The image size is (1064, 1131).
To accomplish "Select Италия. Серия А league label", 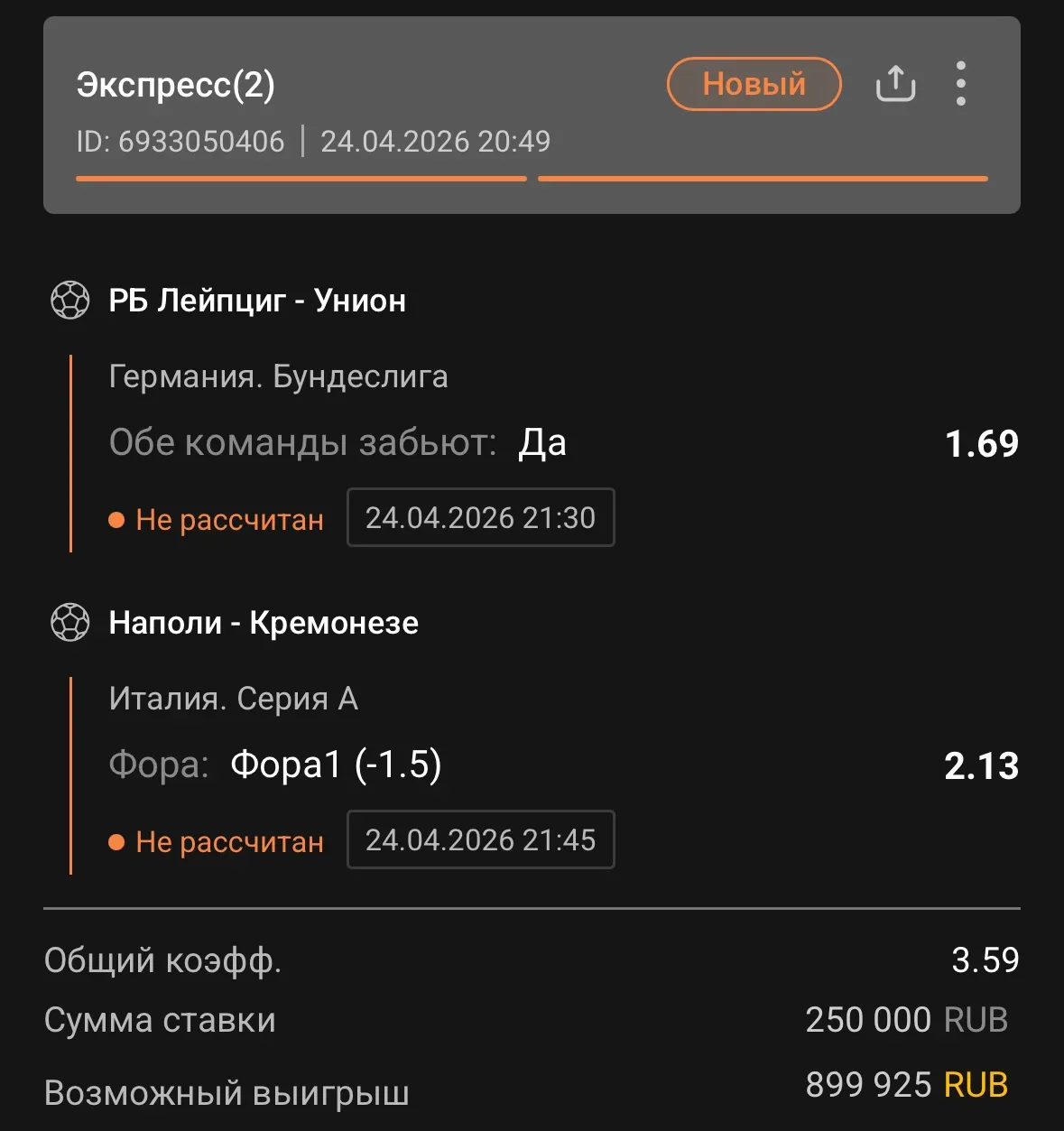I will click(234, 699).
